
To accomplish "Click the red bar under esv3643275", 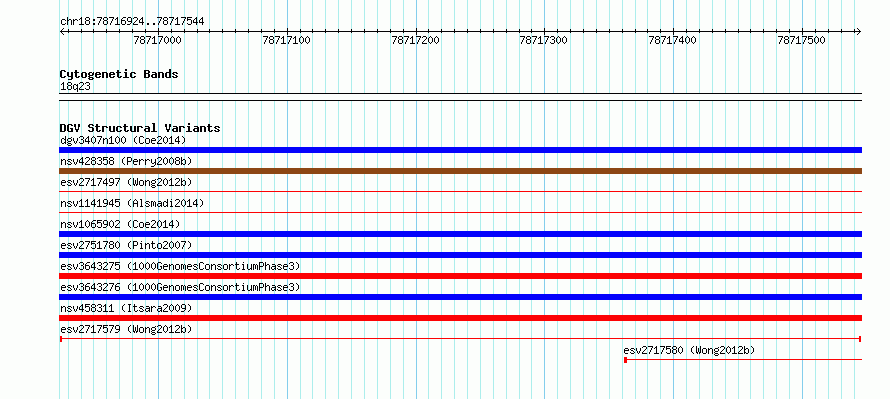I will click(460, 276).
